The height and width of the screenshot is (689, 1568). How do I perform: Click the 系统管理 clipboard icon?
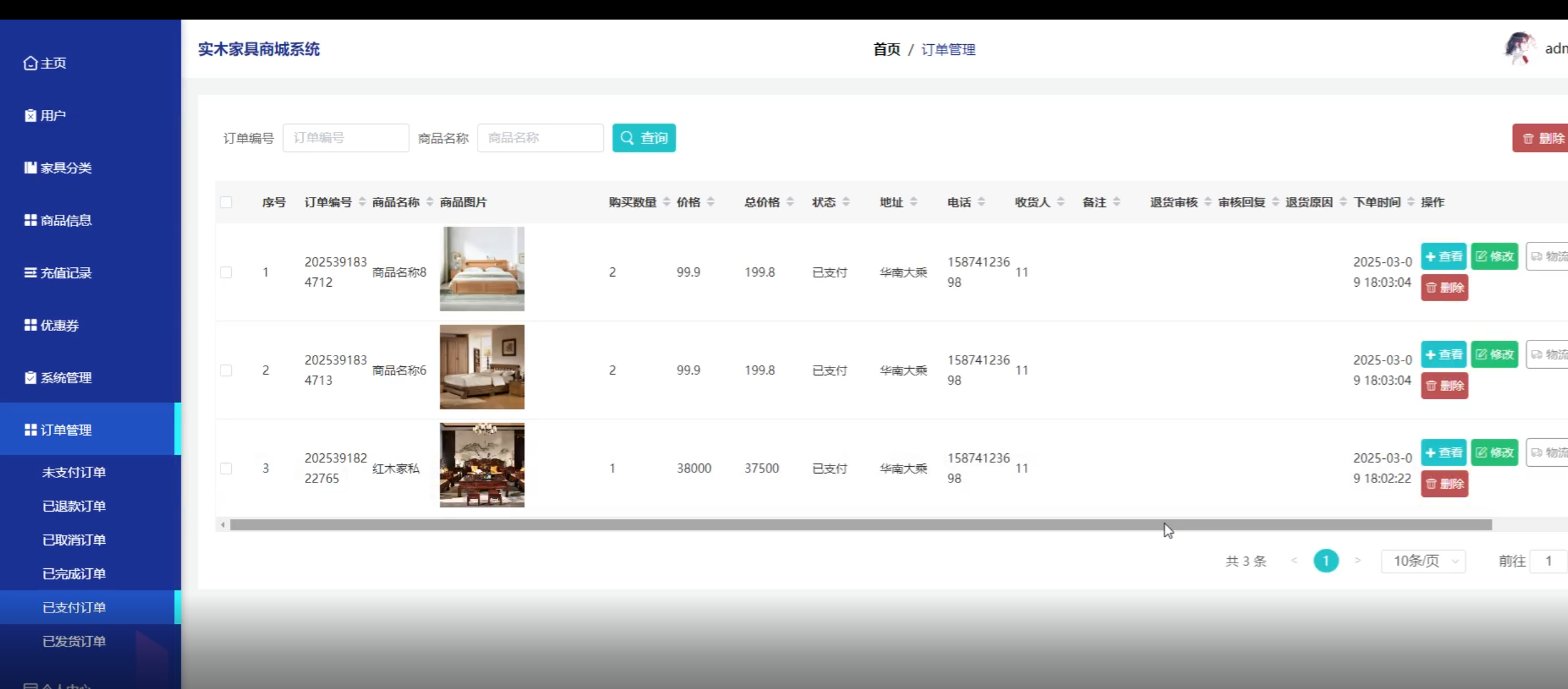tap(30, 377)
